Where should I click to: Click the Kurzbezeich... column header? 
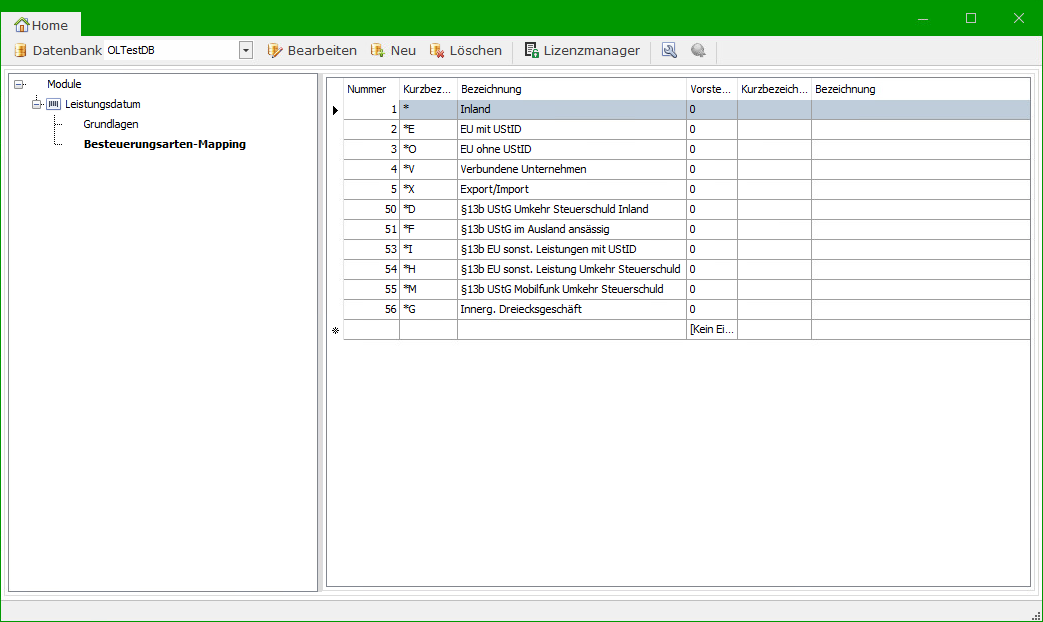click(774, 89)
